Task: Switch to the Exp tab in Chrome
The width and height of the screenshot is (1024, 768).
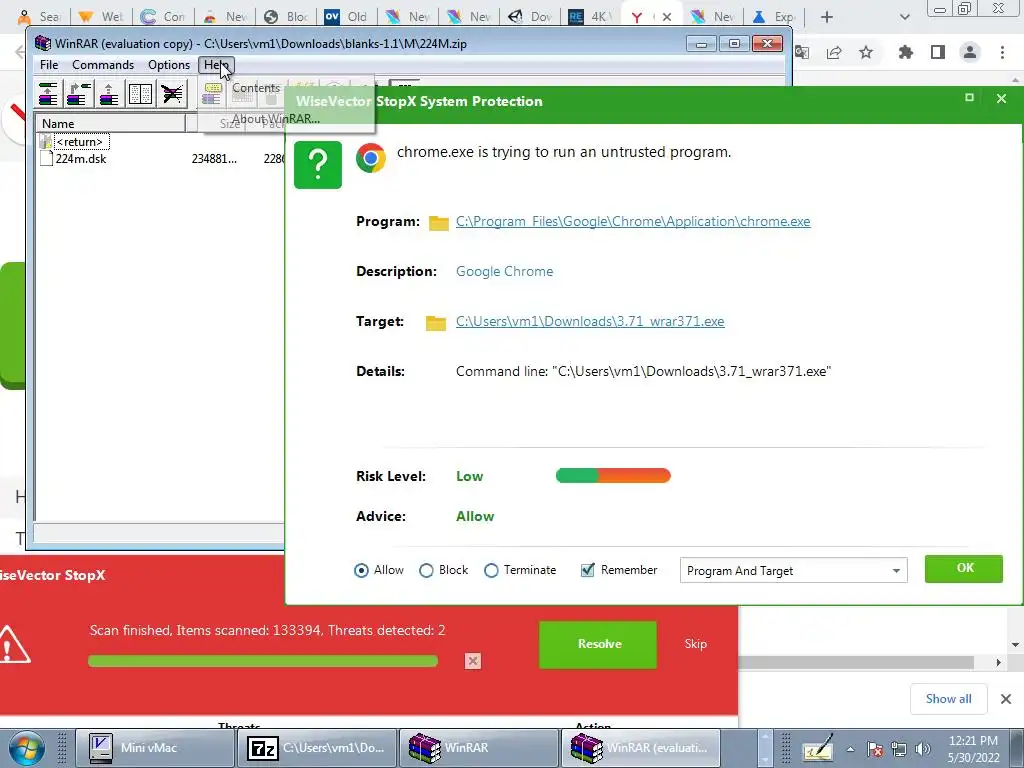Action: pos(775,17)
